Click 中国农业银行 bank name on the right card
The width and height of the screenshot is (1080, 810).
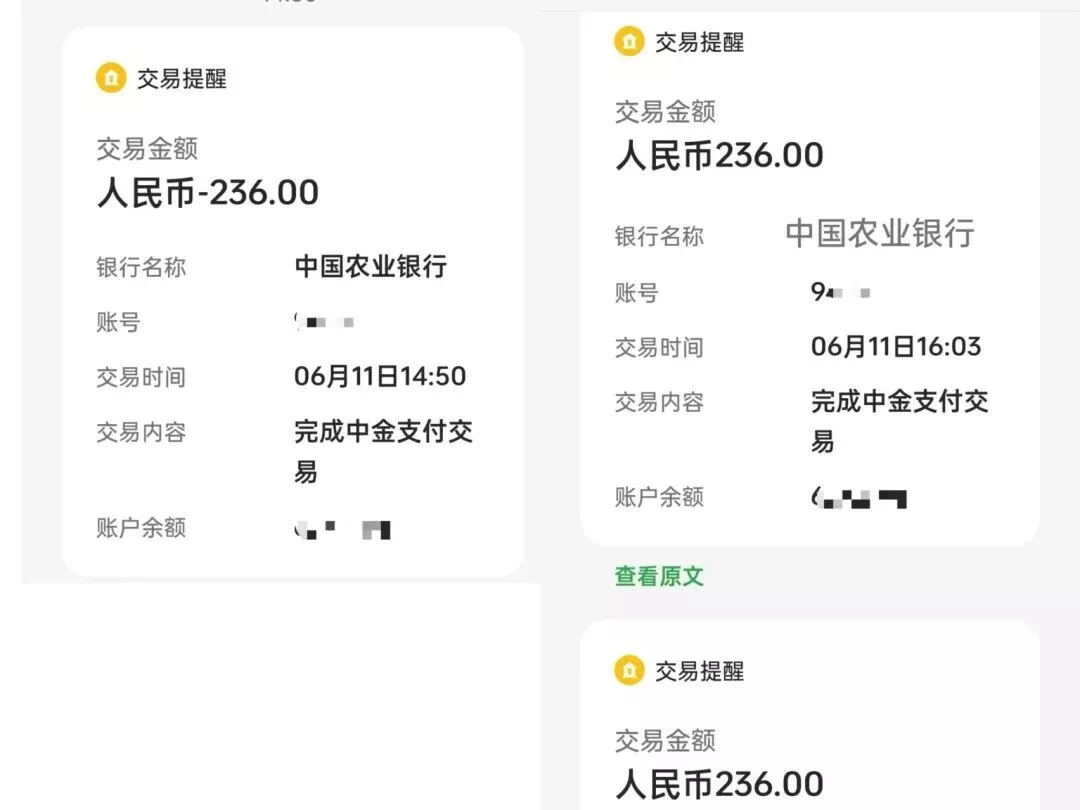point(879,234)
